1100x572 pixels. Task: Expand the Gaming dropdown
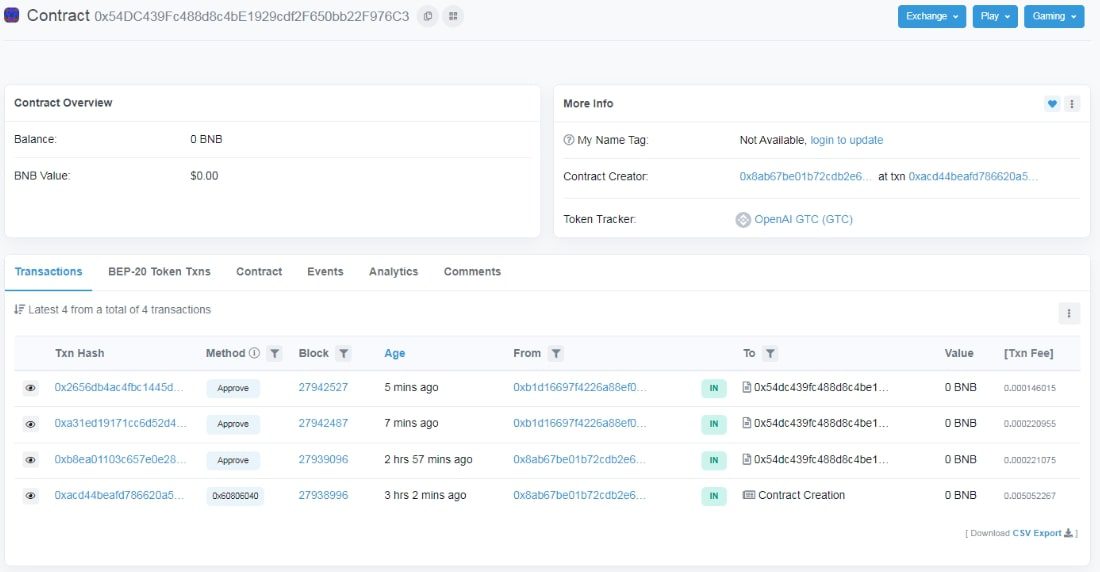(x=1053, y=16)
